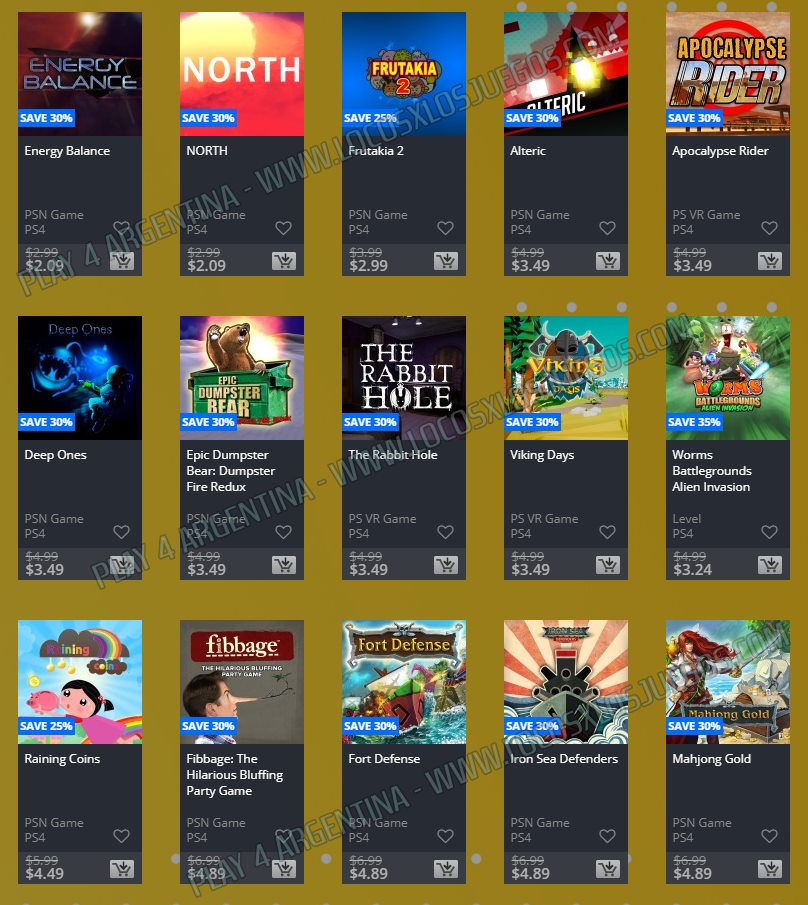Image resolution: width=808 pixels, height=905 pixels.
Task: Open the Deep Ones cover image
Action: click(x=80, y=378)
